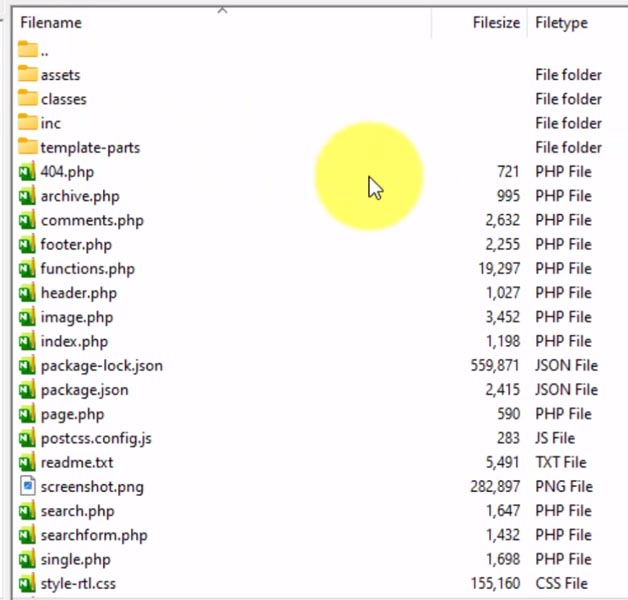
Task: Select the inc folder icon
Action: pos(28,122)
